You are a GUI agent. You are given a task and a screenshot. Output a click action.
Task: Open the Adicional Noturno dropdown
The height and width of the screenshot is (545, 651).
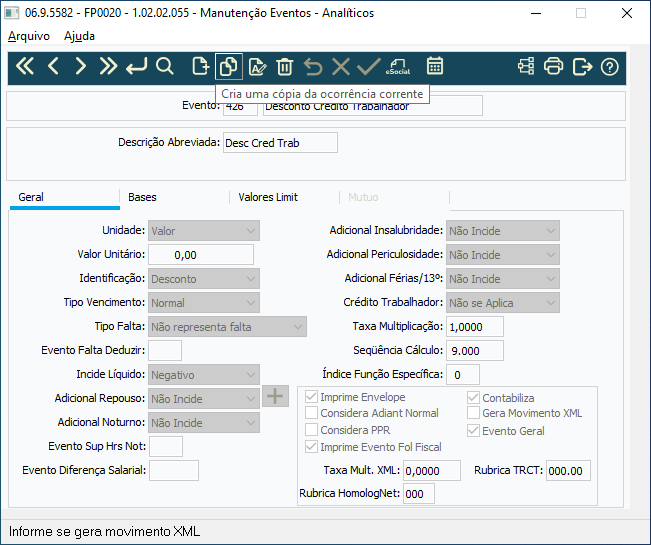tap(204, 423)
